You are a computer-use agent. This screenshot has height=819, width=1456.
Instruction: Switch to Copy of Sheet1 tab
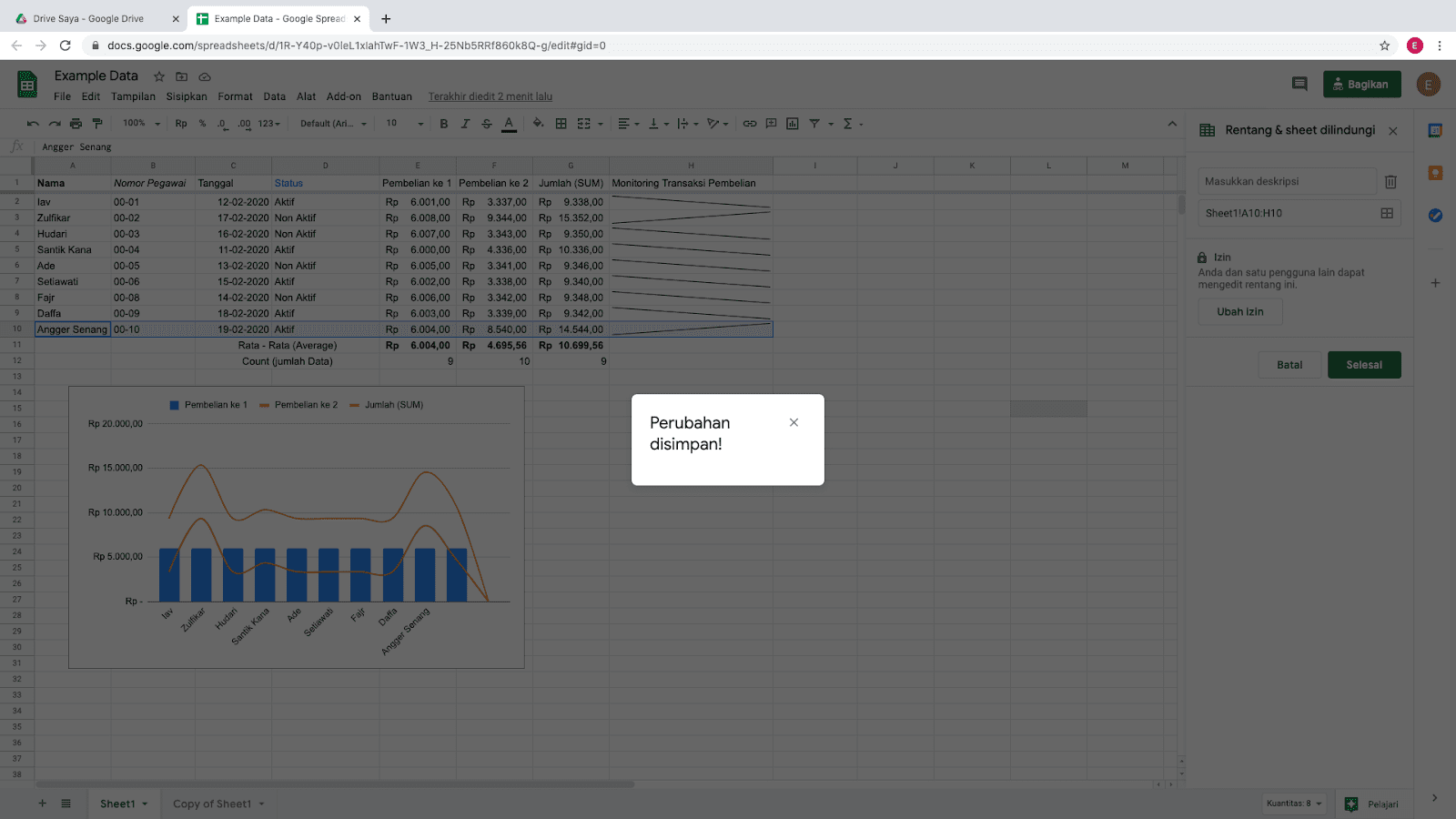pyautogui.click(x=212, y=804)
